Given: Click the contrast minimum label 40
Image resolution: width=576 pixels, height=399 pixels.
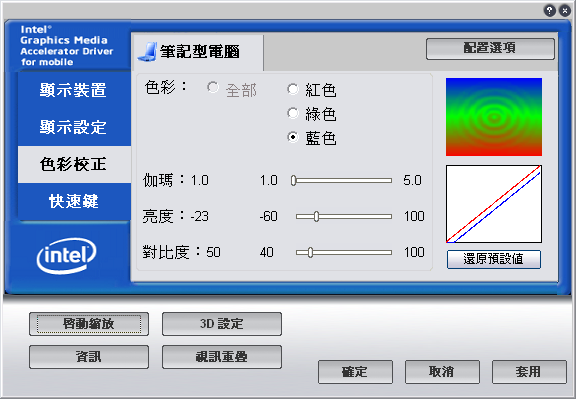Looking at the screenshot, I should (267, 252).
